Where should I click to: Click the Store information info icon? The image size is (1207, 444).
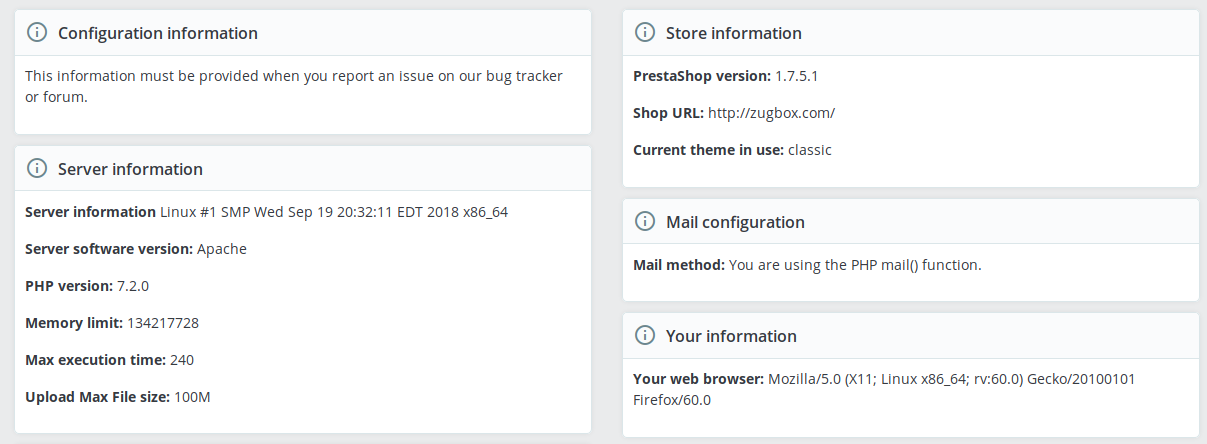tap(645, 33)
